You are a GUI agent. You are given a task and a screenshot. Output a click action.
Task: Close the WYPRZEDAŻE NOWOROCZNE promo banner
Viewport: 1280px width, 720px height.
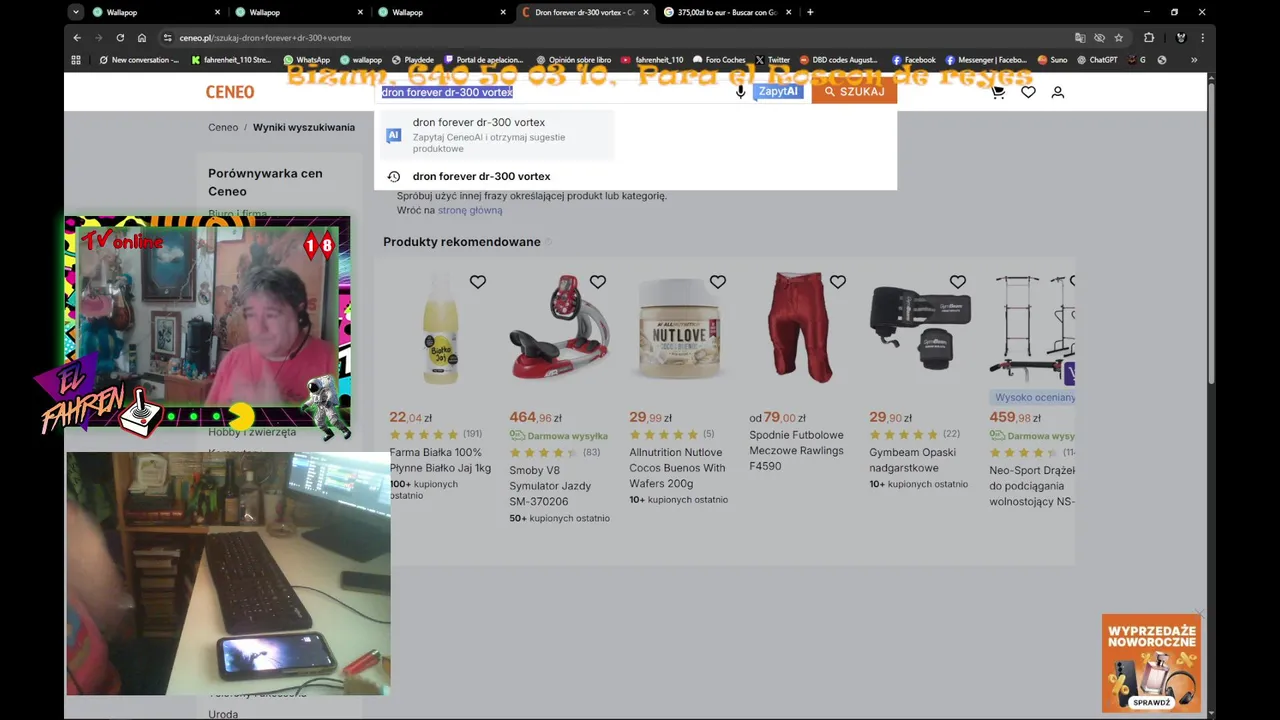pos(1198,614)
